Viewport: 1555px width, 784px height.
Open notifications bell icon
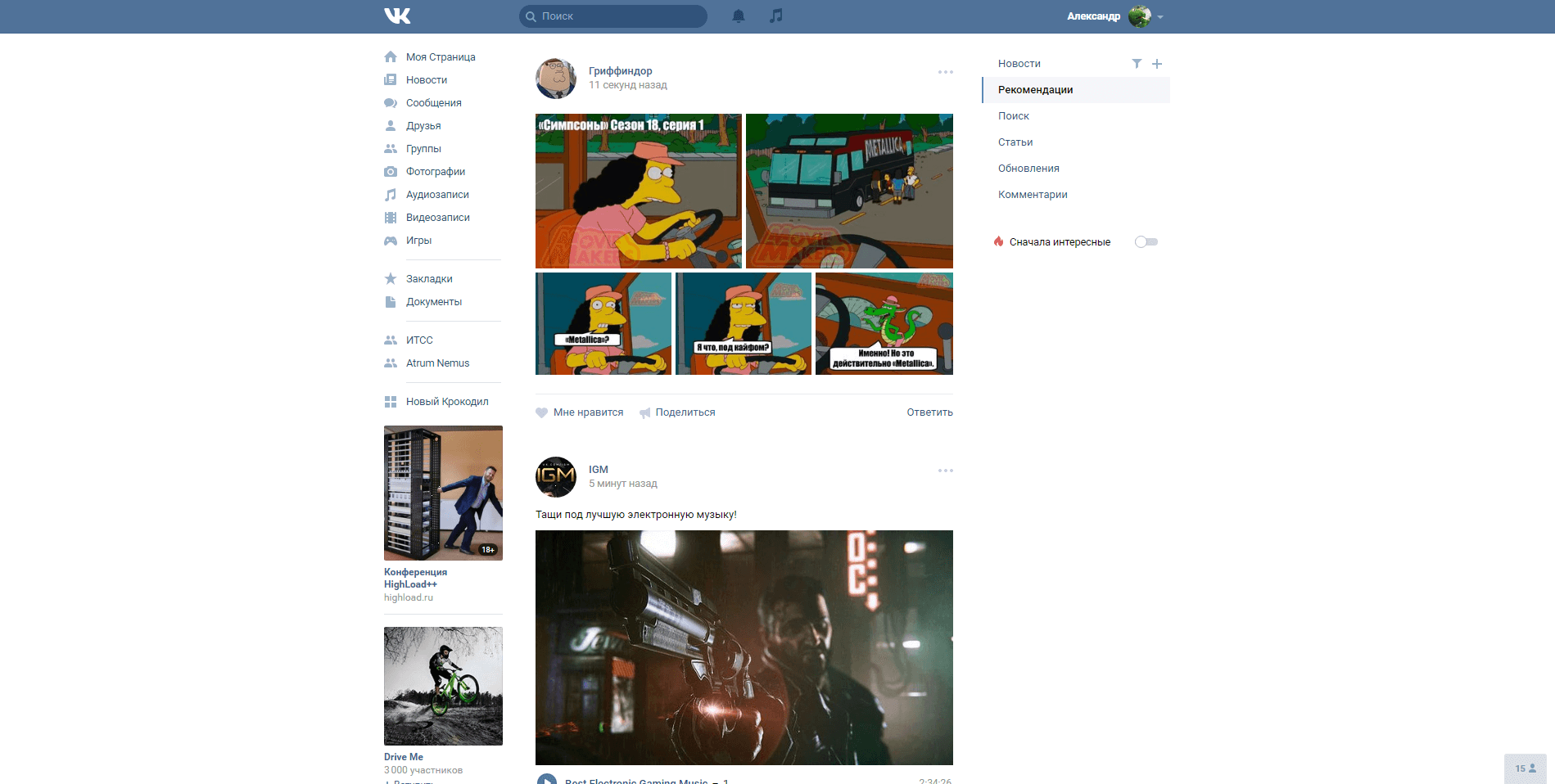(739, 16)
